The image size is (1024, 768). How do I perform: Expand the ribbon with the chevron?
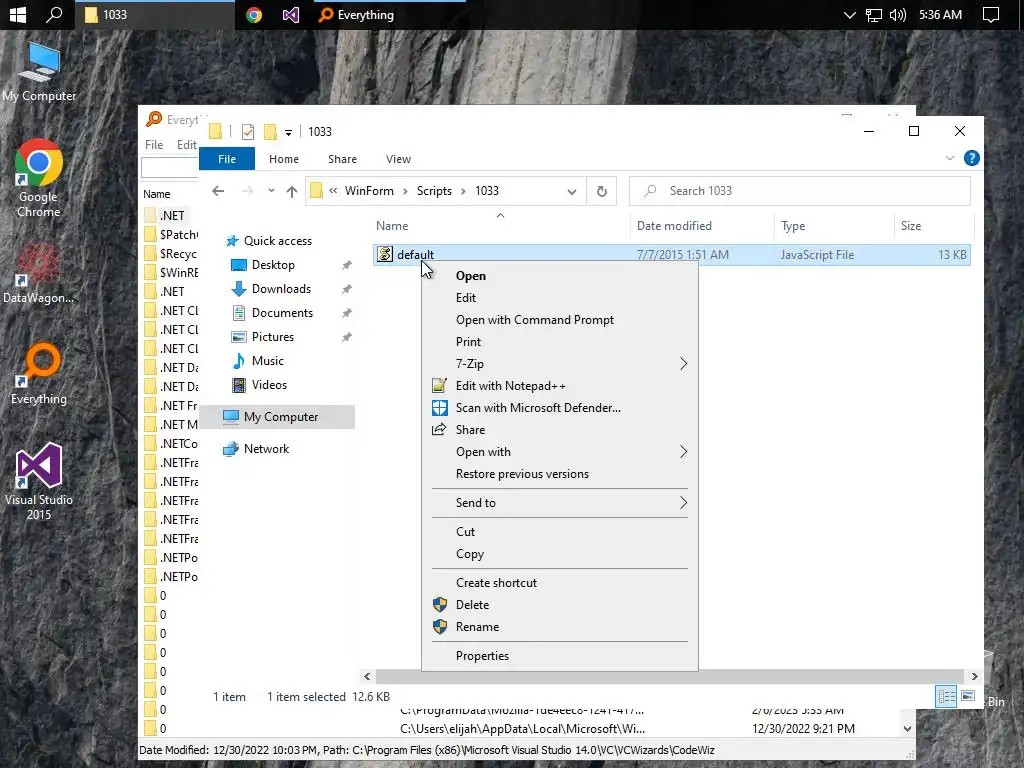950,158
